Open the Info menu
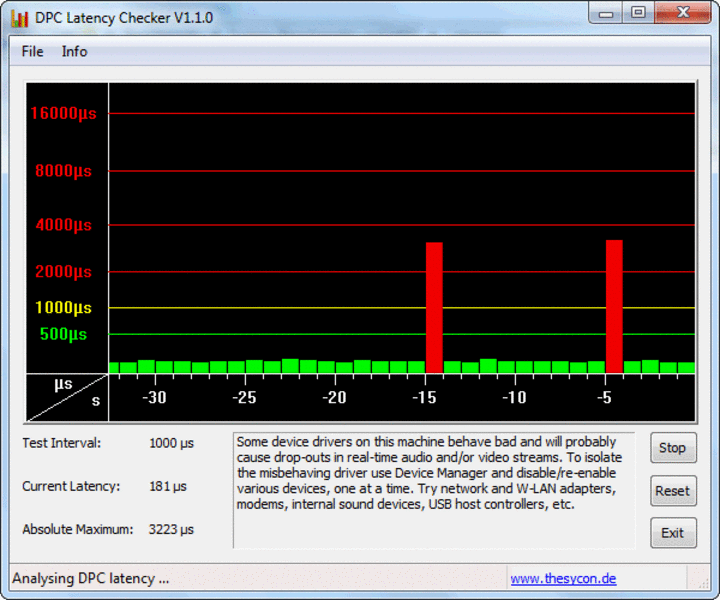The height and width of the screenshot is (600, 720). coord(74,51)
